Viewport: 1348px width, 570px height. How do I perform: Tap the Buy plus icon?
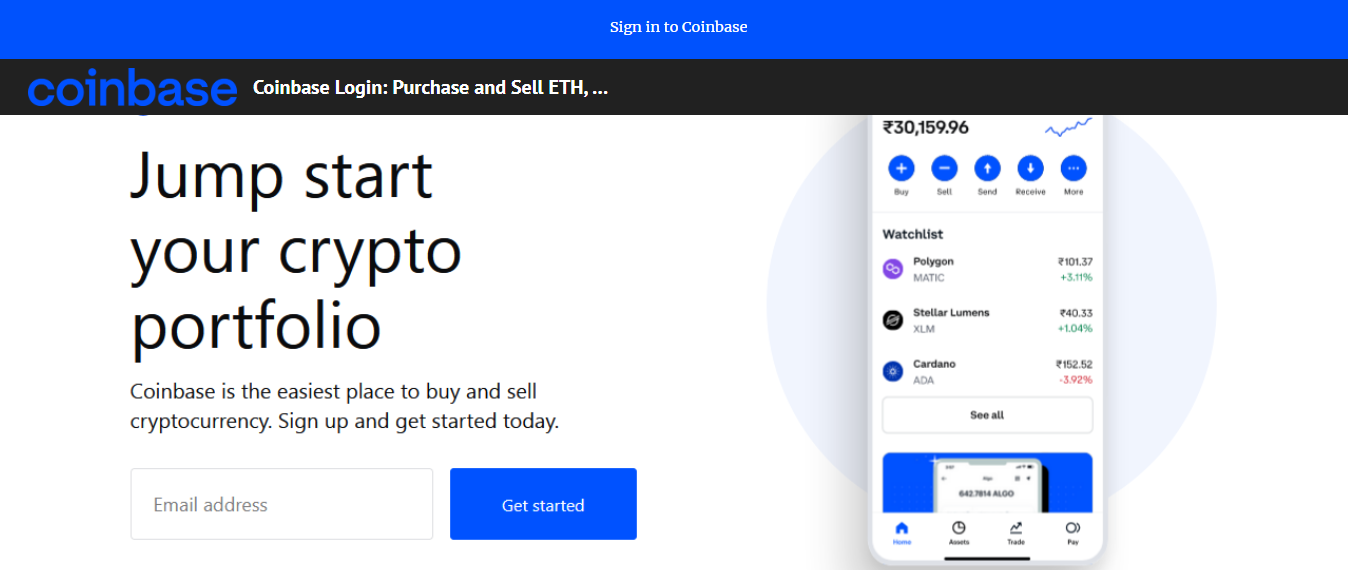click(901, 168)
